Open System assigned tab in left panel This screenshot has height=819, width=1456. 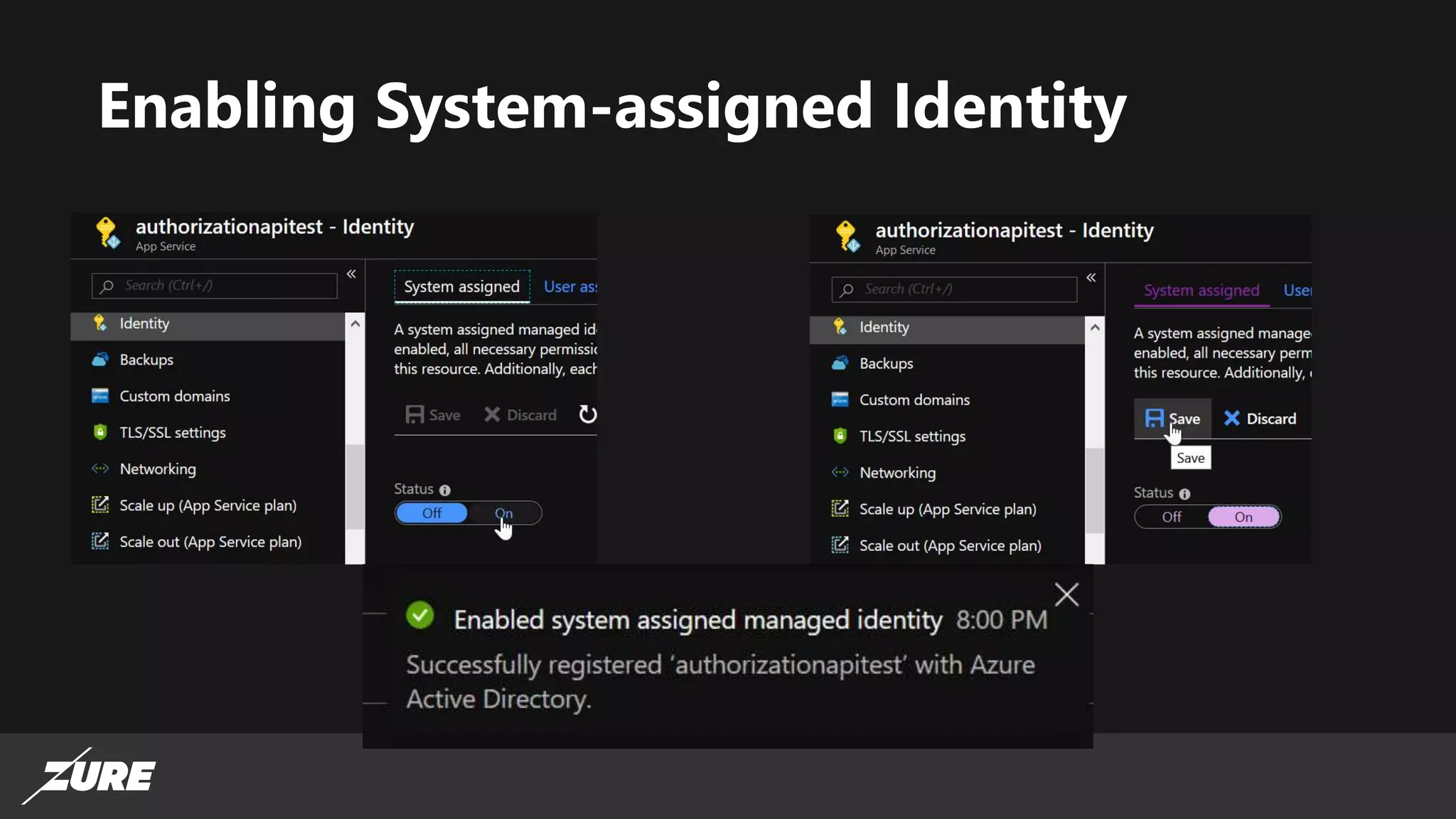(x=462, y=287)
